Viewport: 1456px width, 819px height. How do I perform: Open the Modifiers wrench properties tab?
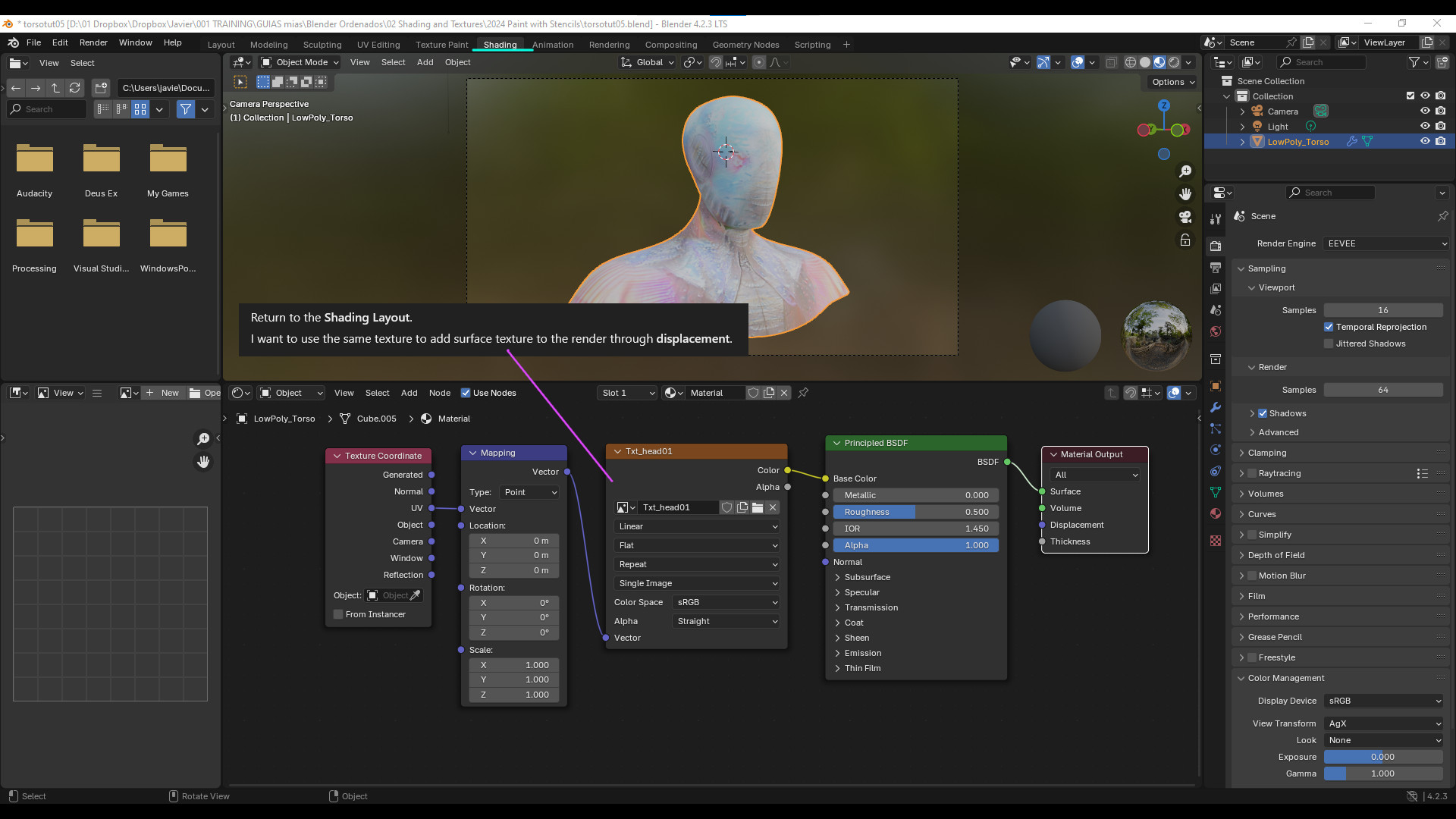coord(1216,407)
